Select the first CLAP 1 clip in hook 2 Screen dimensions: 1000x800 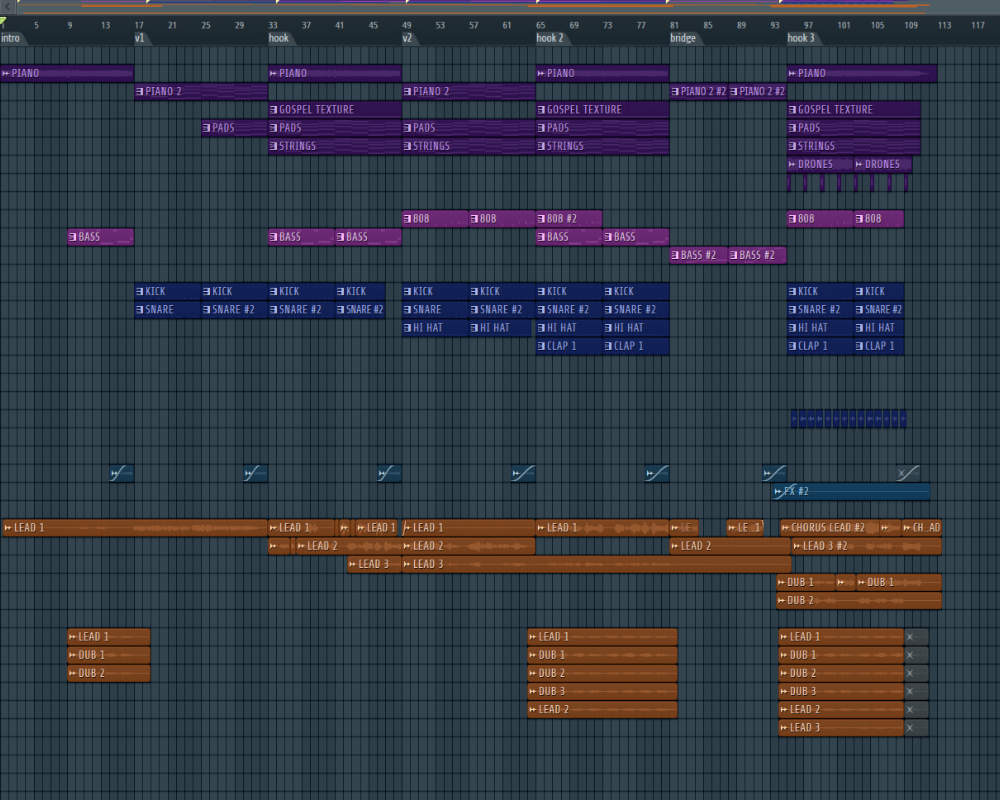pos(570,346)
